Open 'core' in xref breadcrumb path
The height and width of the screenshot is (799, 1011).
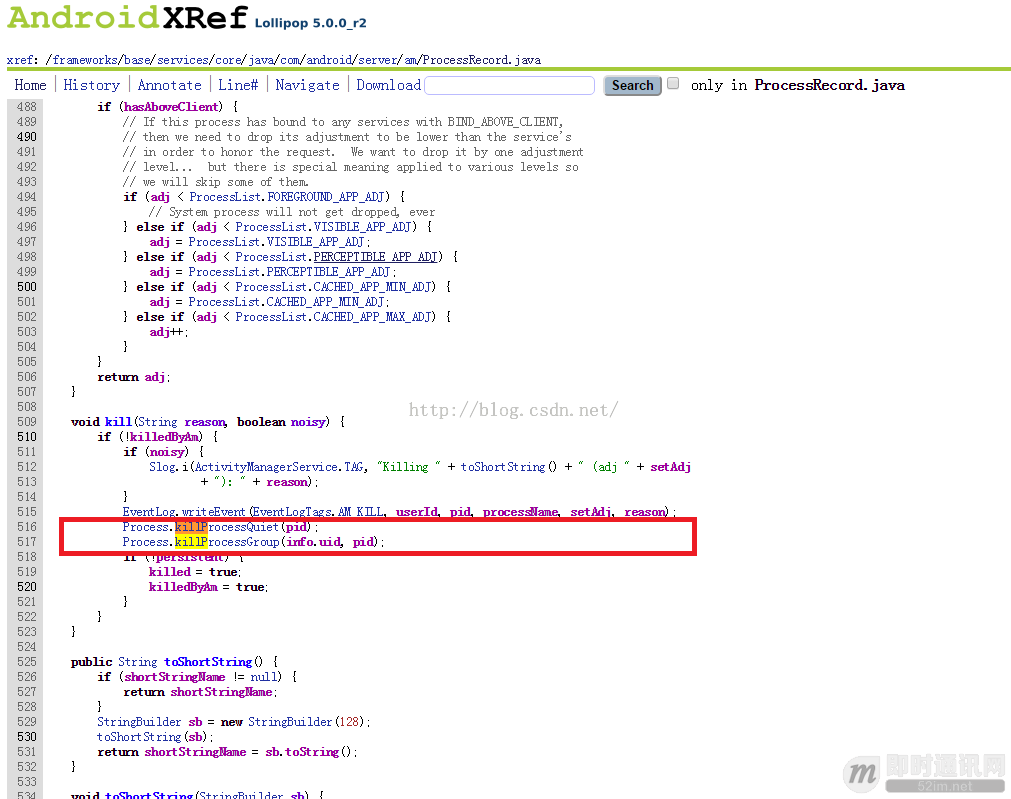pos(228,60)
